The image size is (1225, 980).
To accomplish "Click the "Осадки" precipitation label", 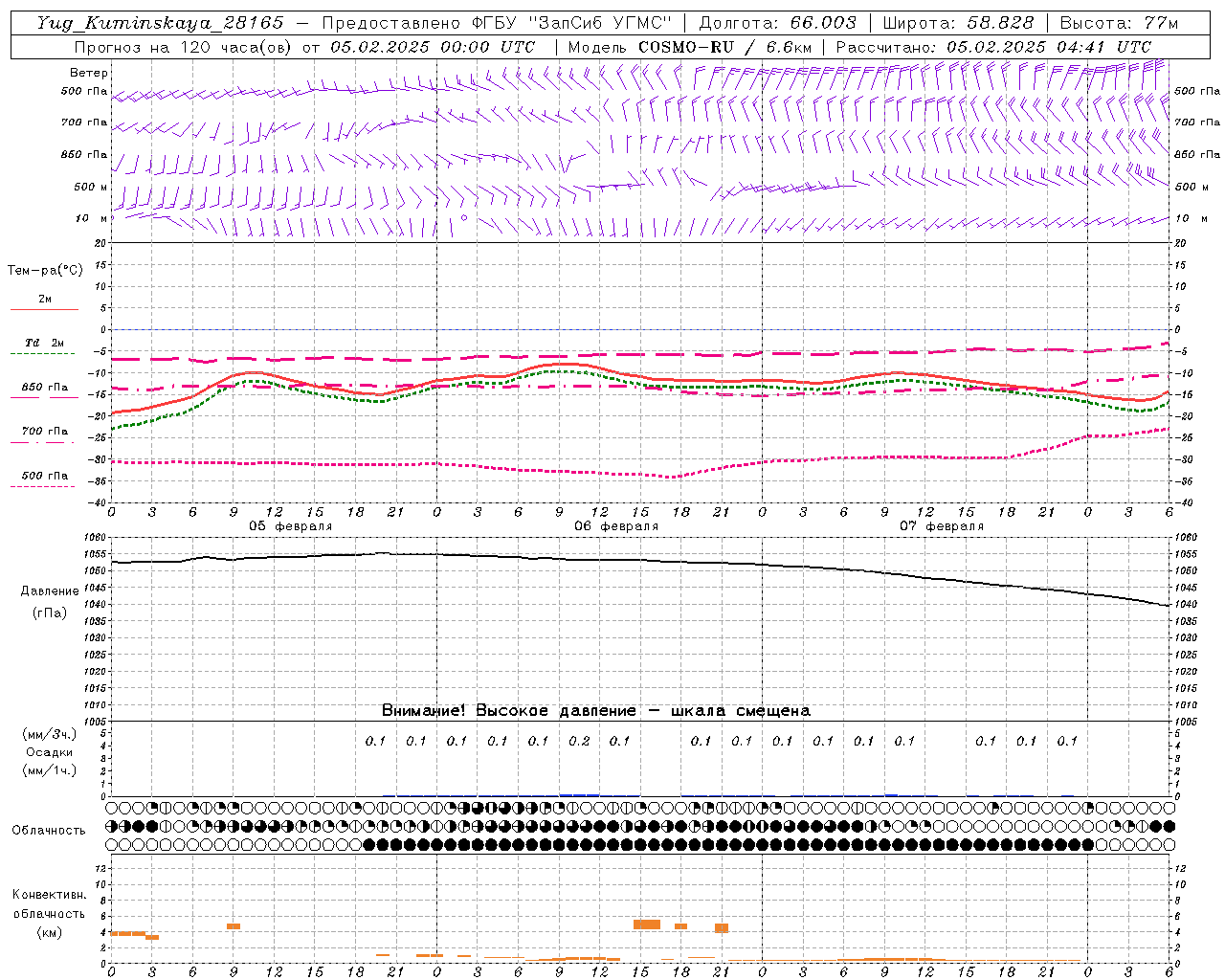I will click(x=50, y=752).
